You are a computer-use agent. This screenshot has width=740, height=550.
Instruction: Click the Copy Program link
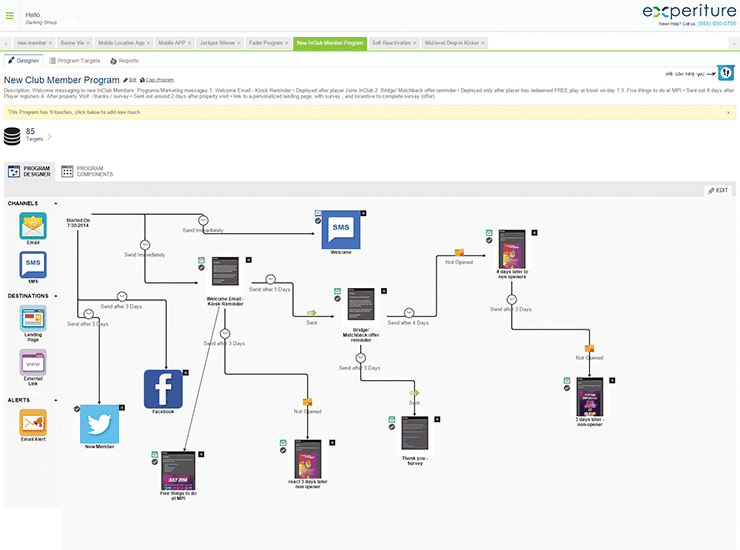157,80
